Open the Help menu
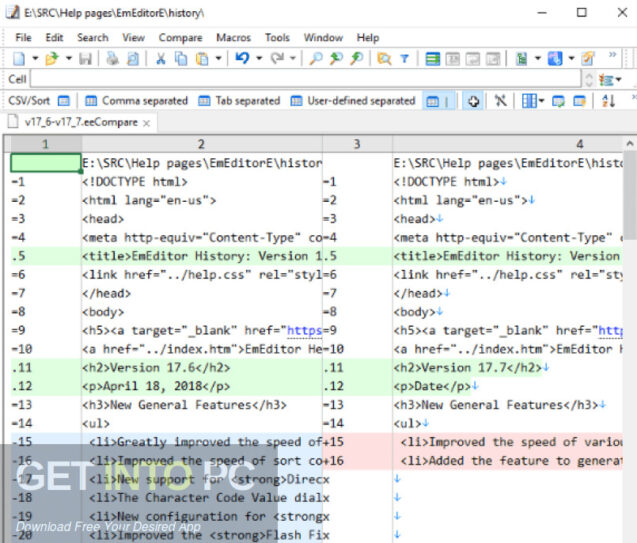The width and height of the screenshot is (637, 543). tap(368, 38)
